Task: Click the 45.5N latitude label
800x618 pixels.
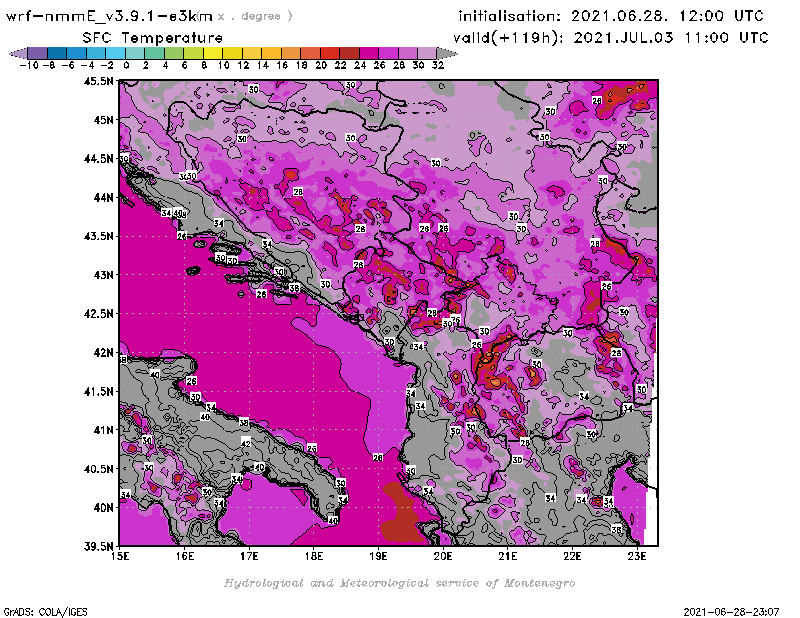Action: tap(98, 81)
